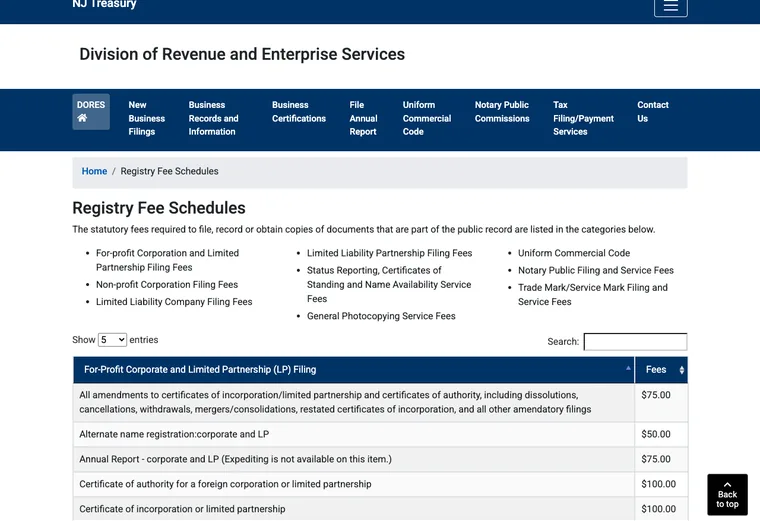Select the Alternate name registration row
Viewport: 760px width, 521px height.
point(380,434)
